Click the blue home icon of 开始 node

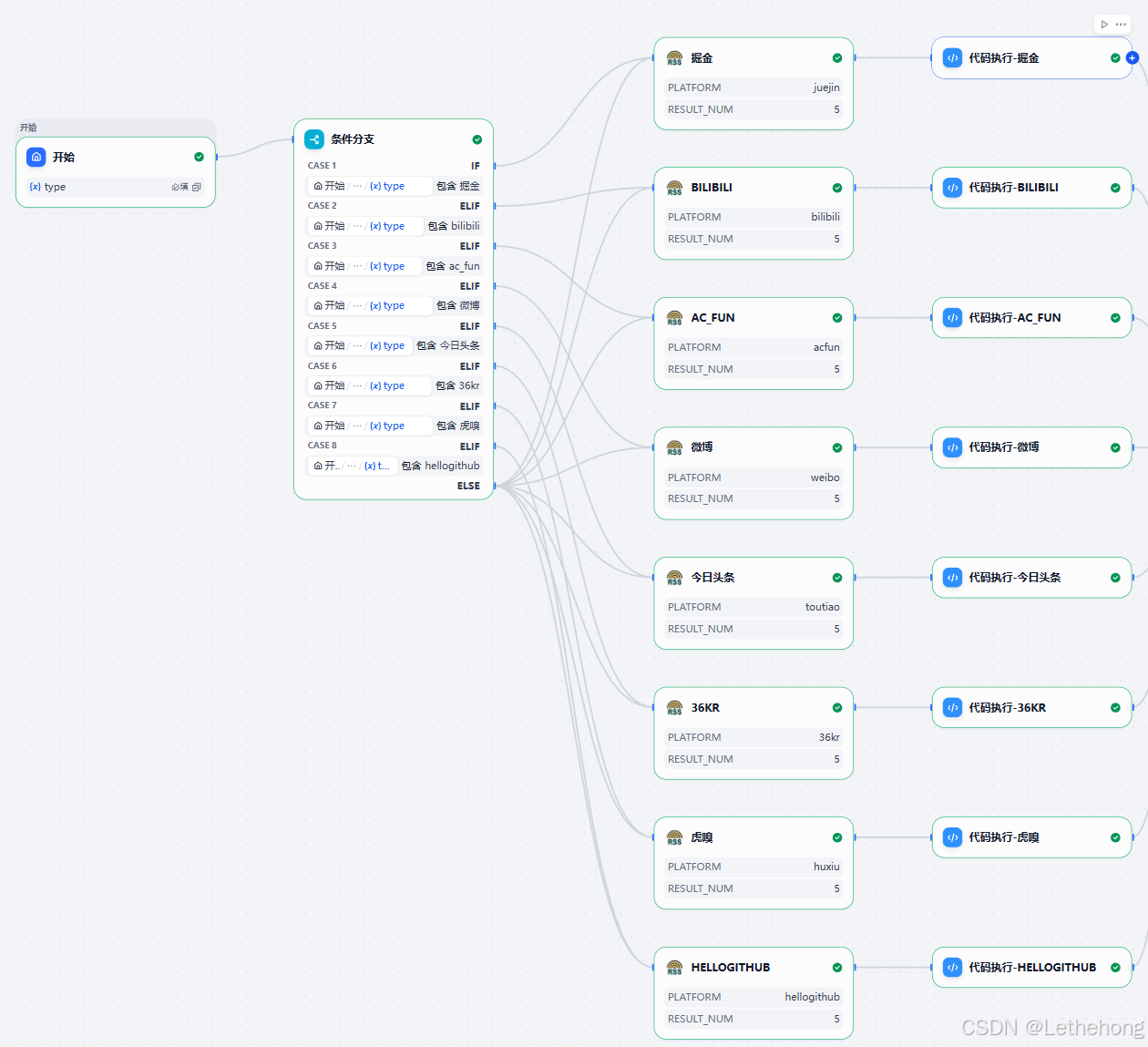point(36,157)
